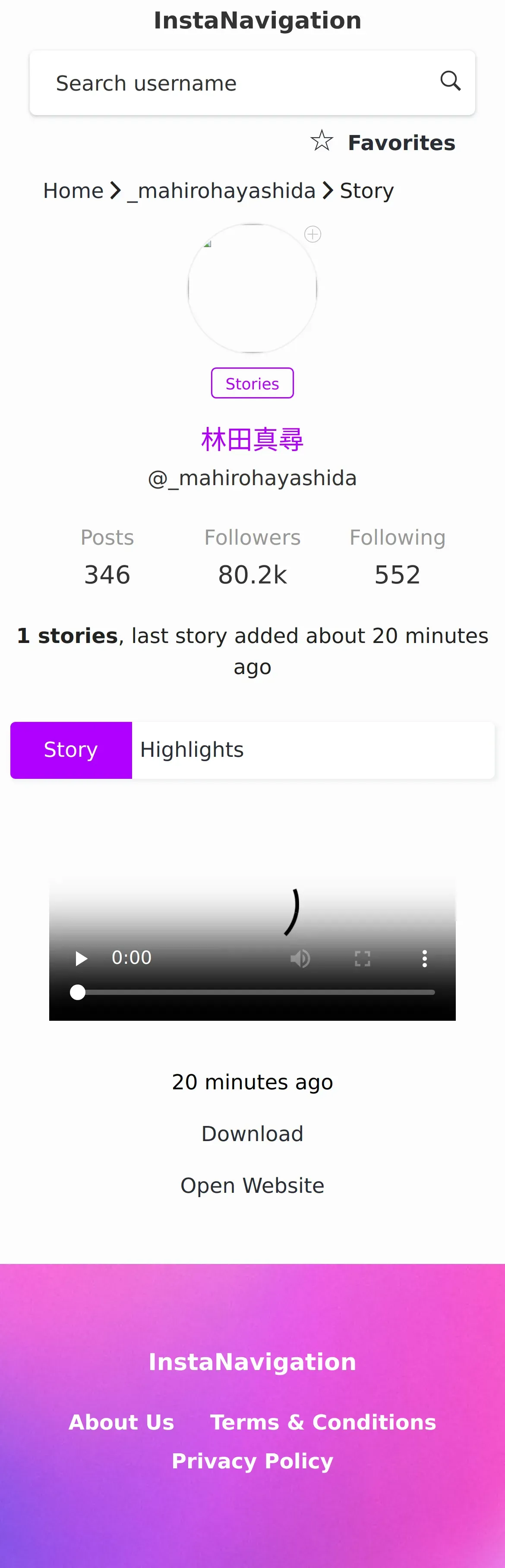Click the Favorites star icon
This screenshot has height=1568, width=505.
tap(322, 141)
